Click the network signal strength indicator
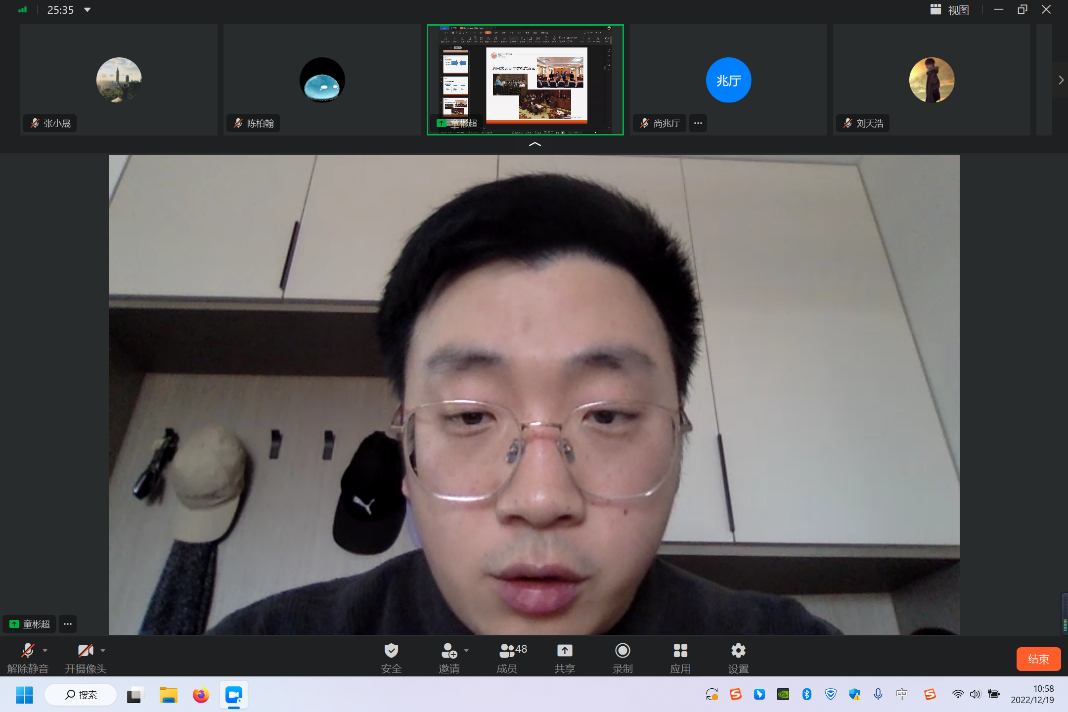This screenshot has width=1068, height=712. [23, 10]
